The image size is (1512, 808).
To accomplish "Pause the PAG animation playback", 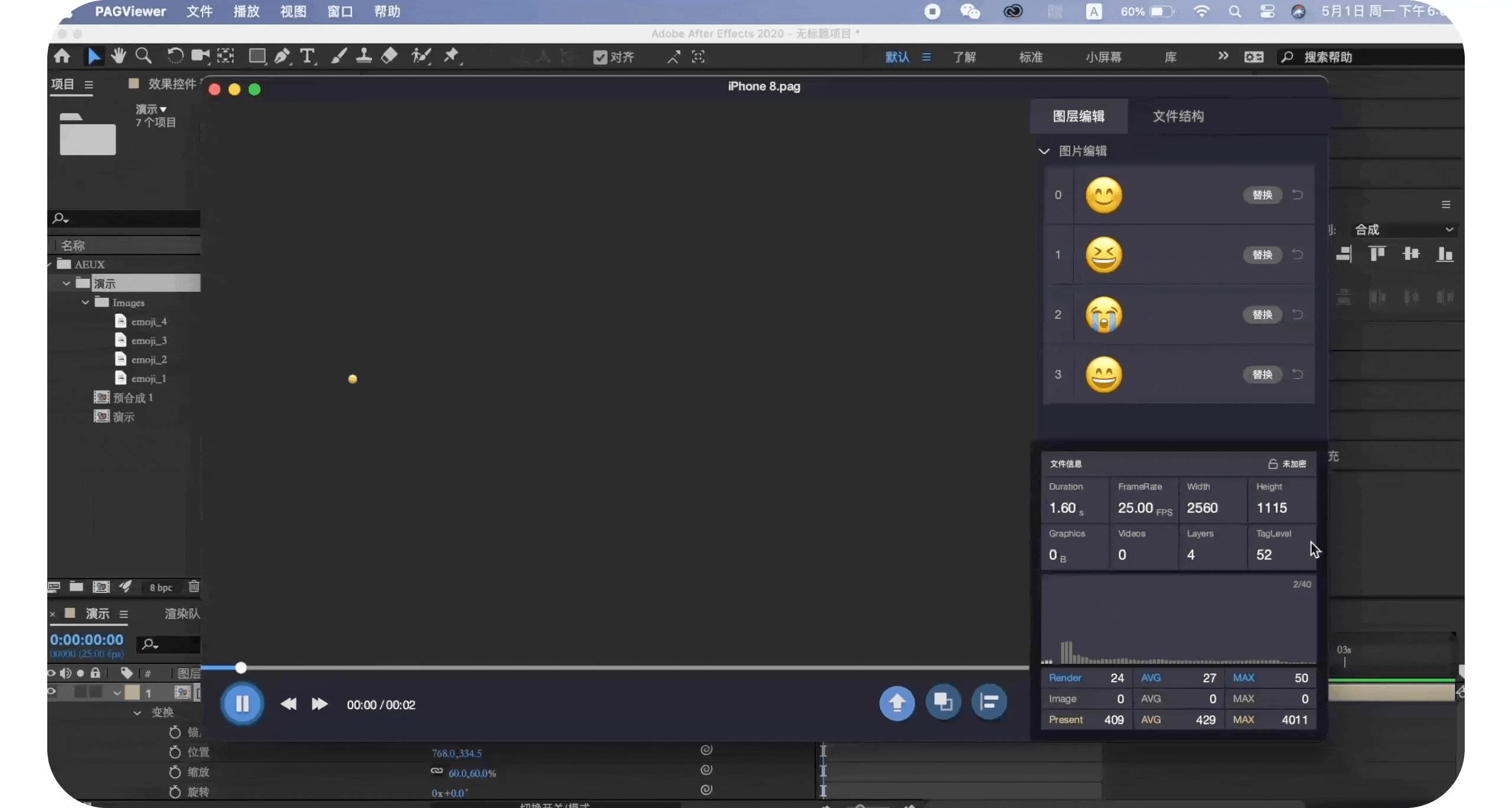I will [x=242, y=703].
